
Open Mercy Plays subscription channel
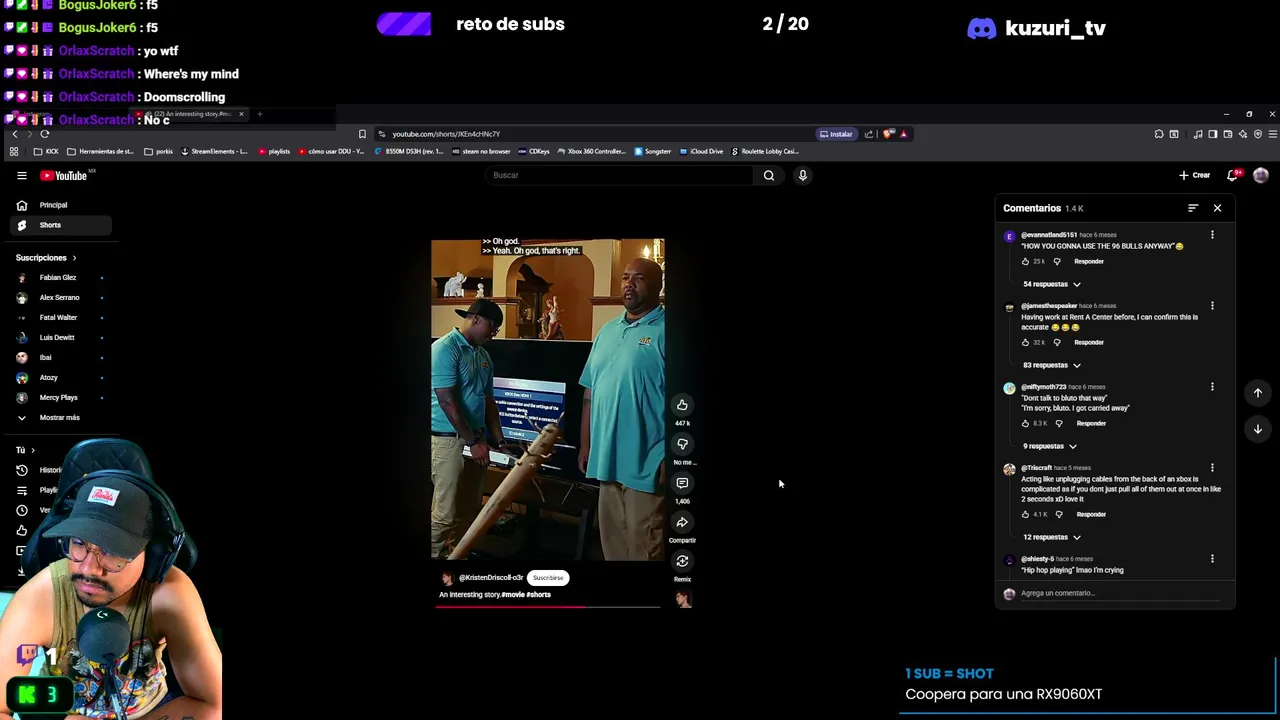click(x=58, y=397)
